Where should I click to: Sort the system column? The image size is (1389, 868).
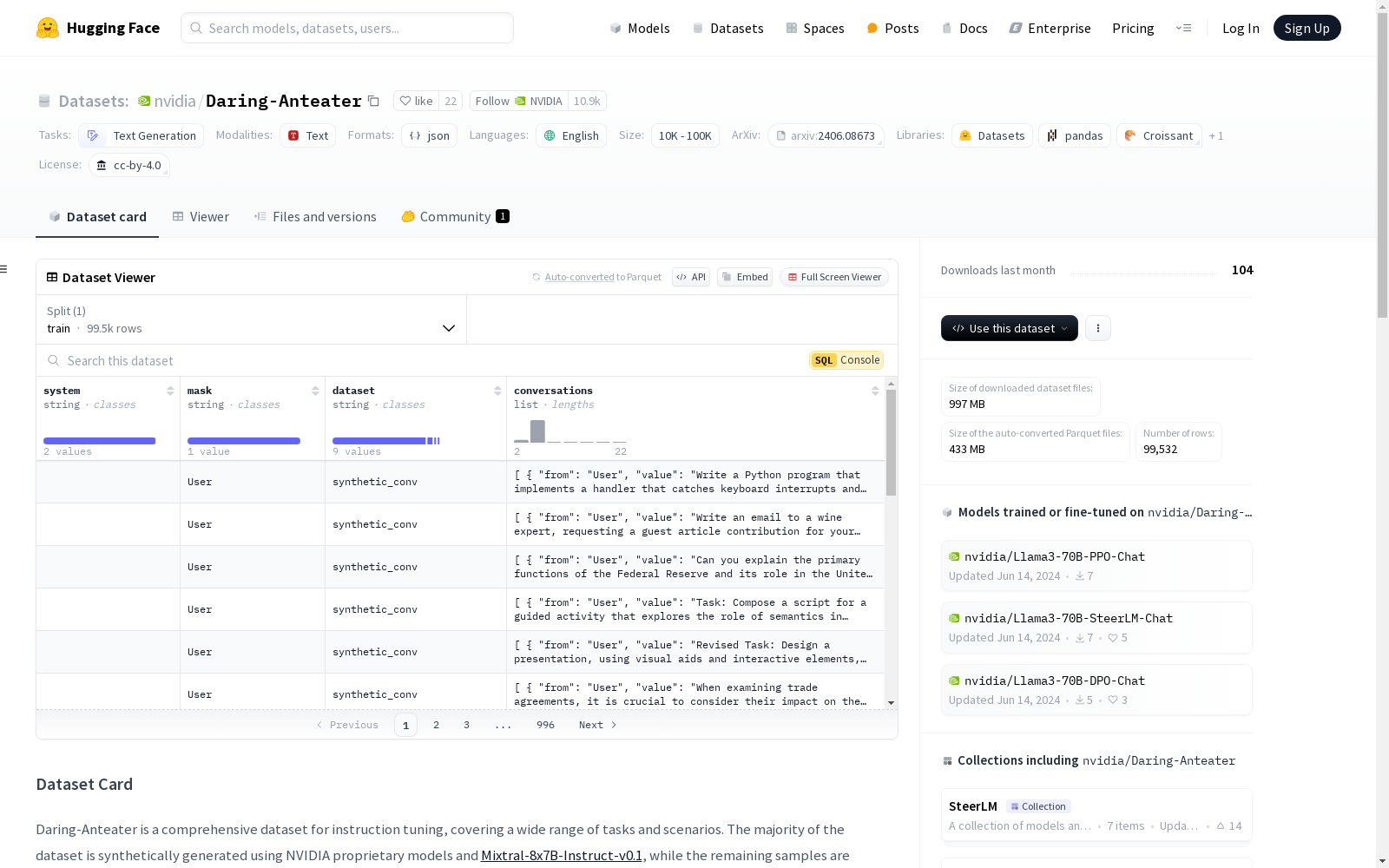pyautogui.click(x=170, y=391)
